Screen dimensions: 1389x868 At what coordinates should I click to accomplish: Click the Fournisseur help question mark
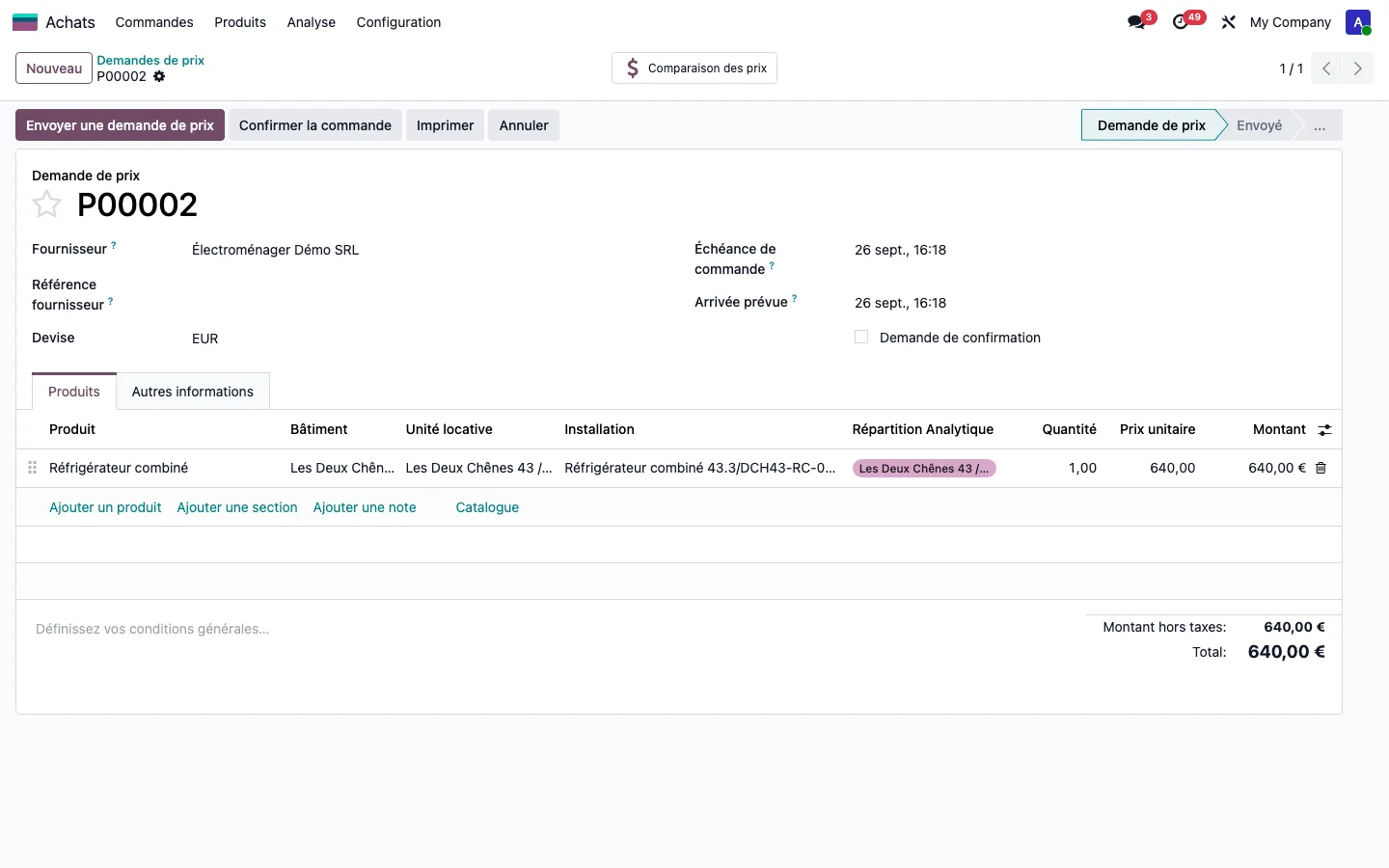(x=114, y=245)
